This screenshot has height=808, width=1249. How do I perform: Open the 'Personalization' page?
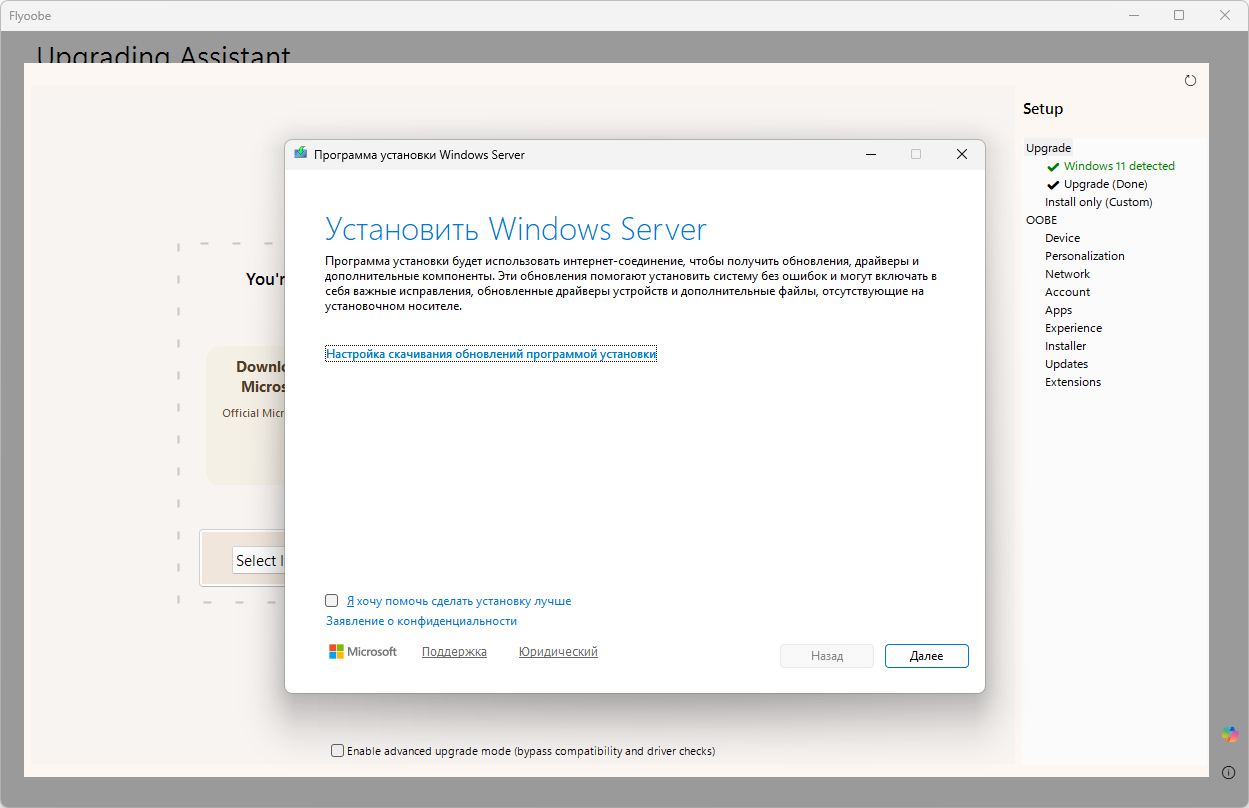pyautogui.click(x=1085, y=256)
